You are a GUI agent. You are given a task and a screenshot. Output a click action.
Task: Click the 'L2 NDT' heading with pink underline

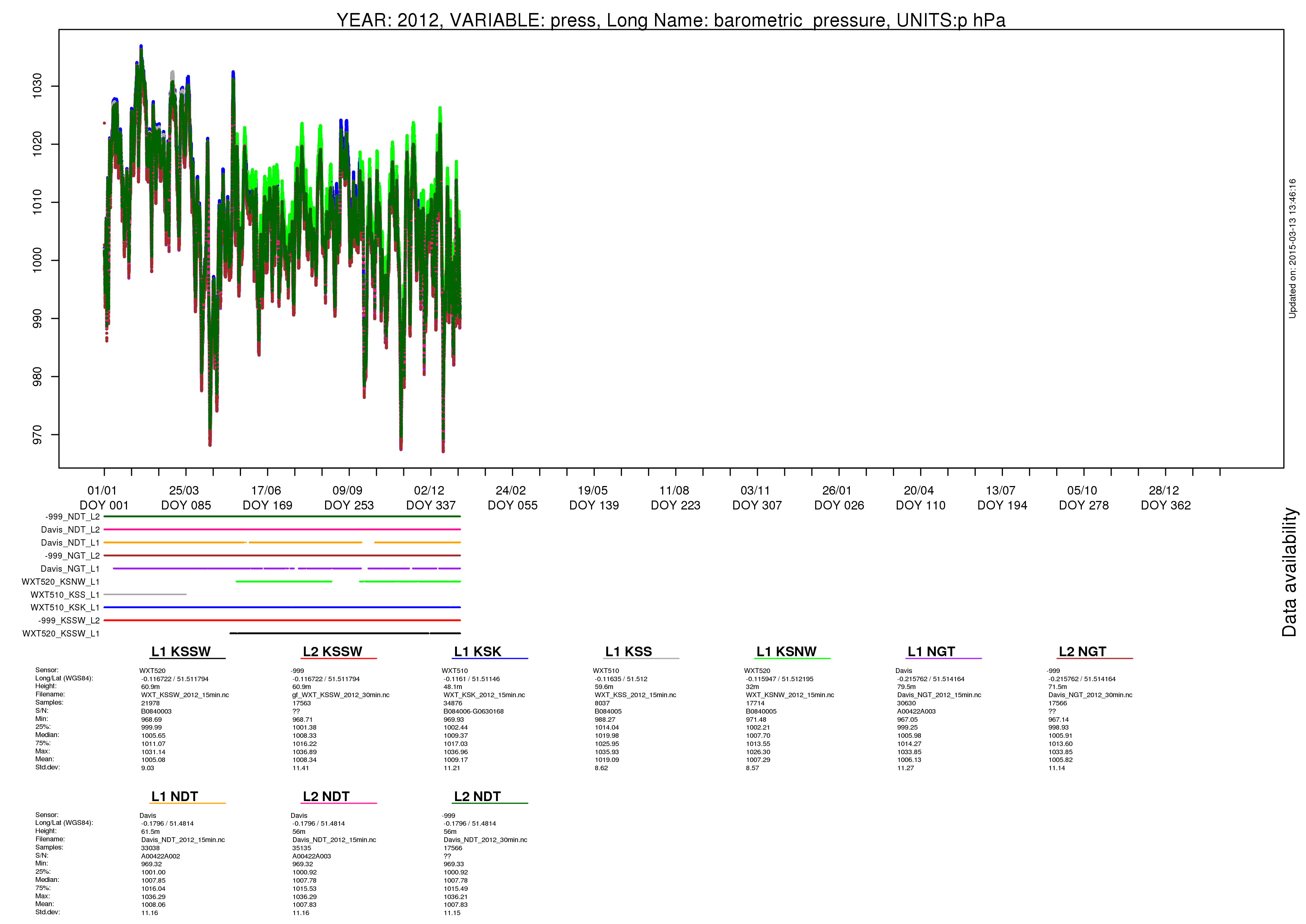(x=326, y=797)
